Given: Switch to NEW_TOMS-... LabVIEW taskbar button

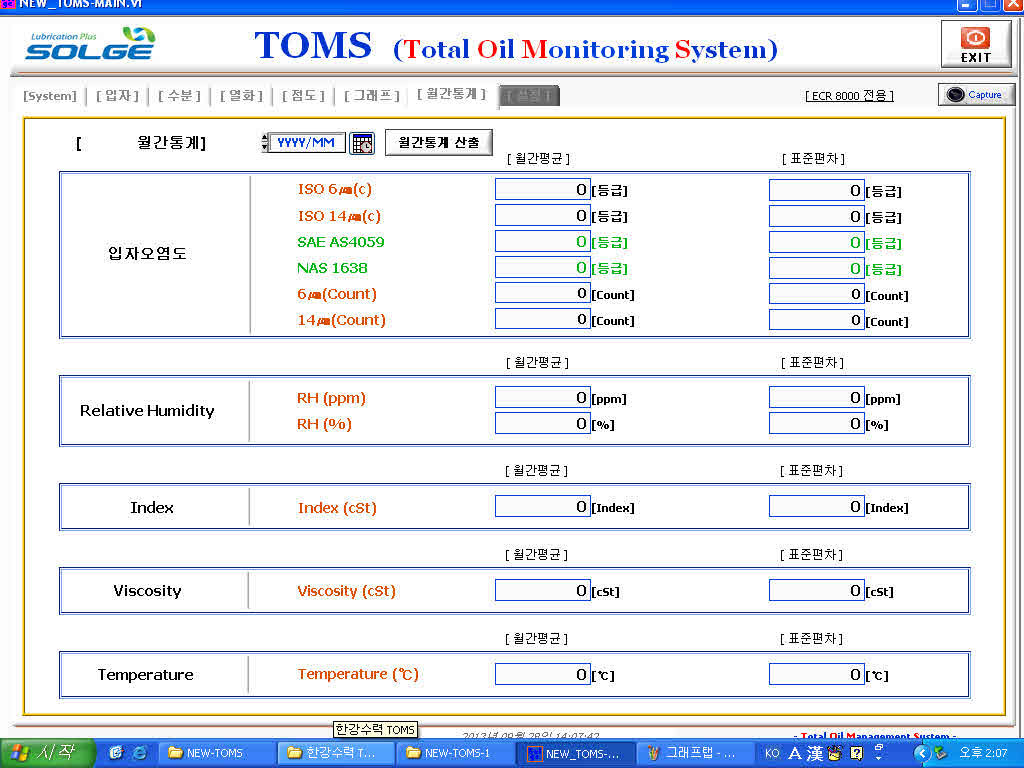Looking at the screenshot, I should click(575, 753).
